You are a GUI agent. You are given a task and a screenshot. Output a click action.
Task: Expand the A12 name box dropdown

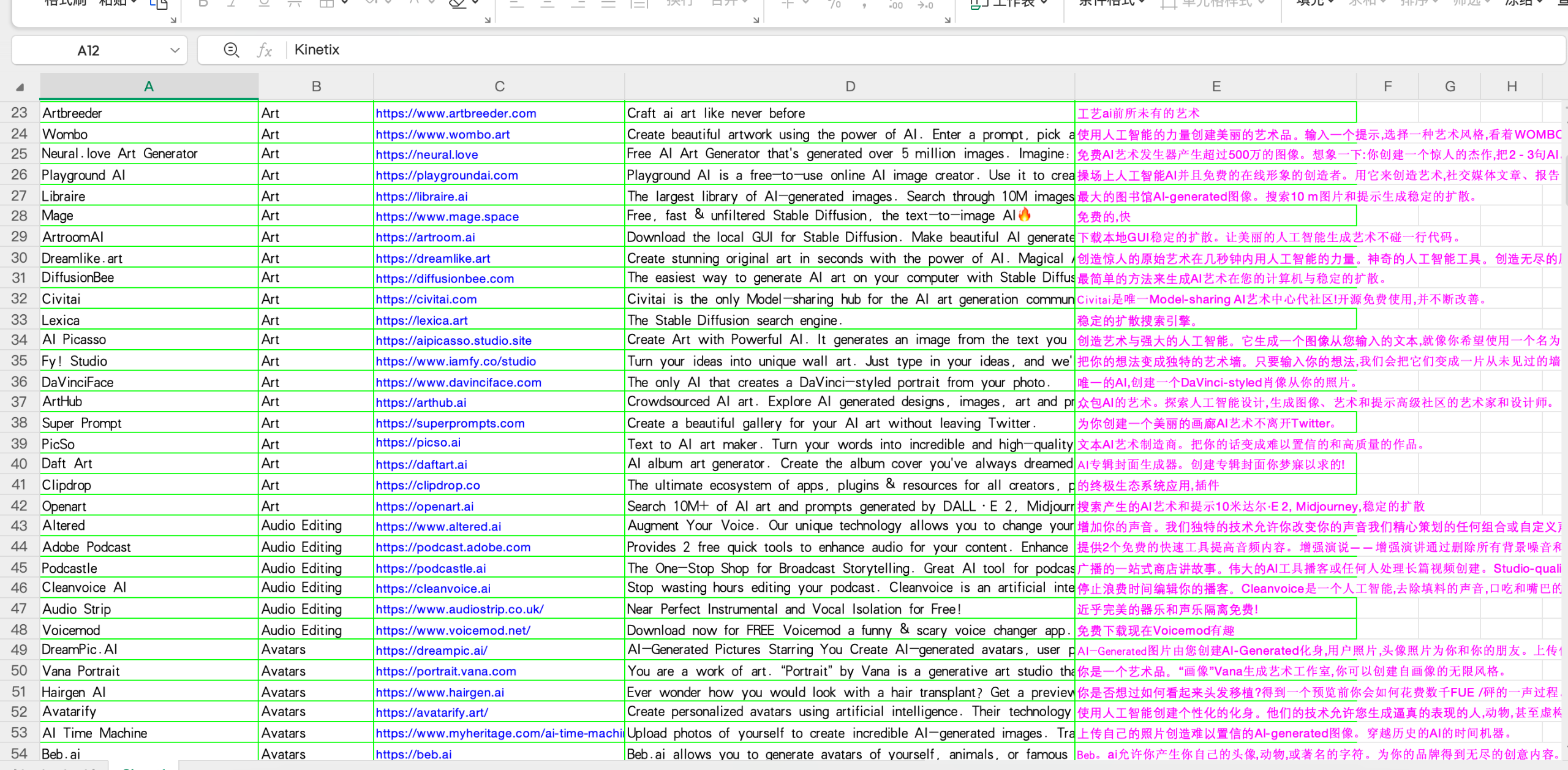pos(175,50)
